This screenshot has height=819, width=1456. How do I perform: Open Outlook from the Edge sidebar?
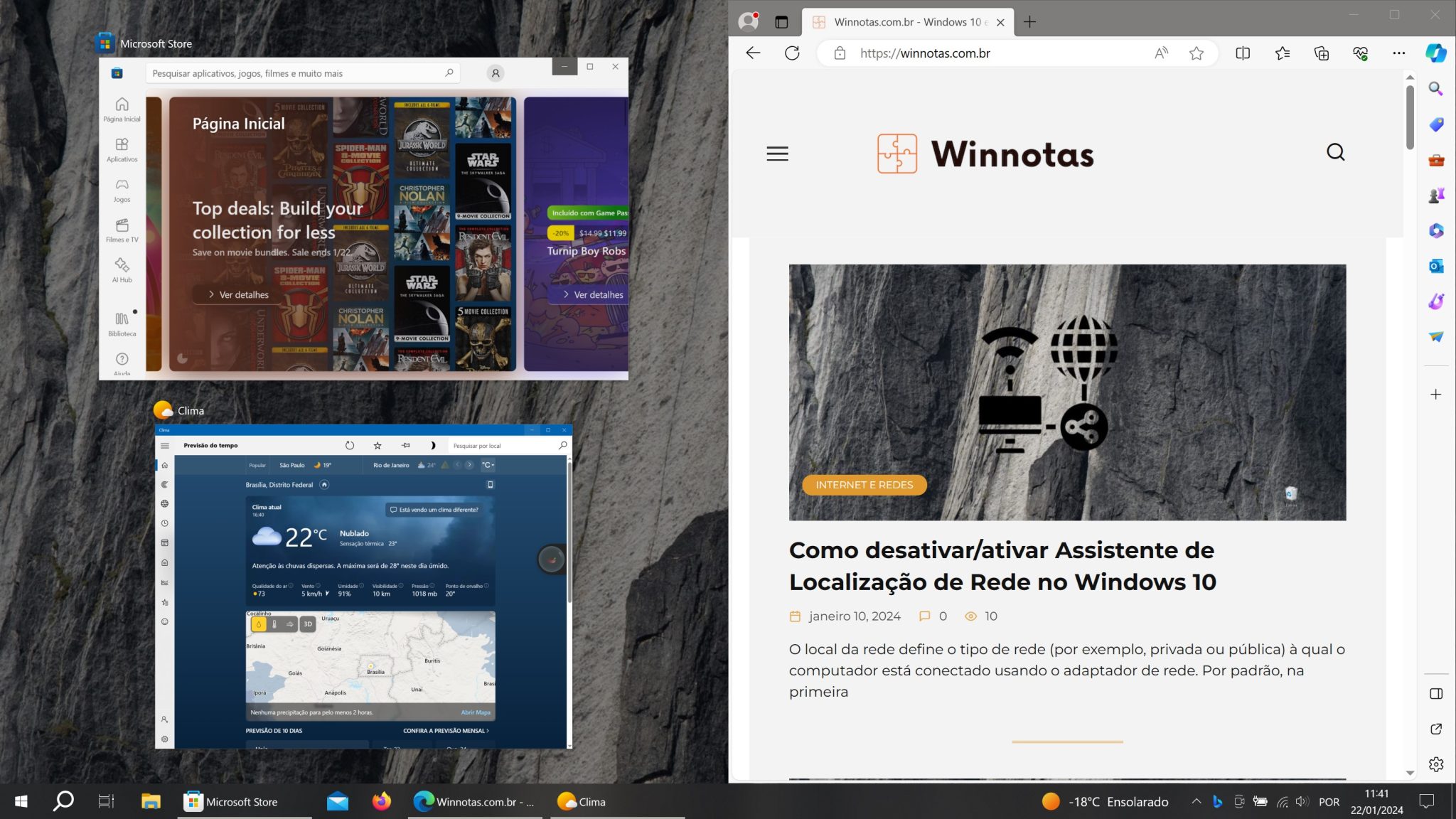pyautogui.click(x=1435, y=266)
